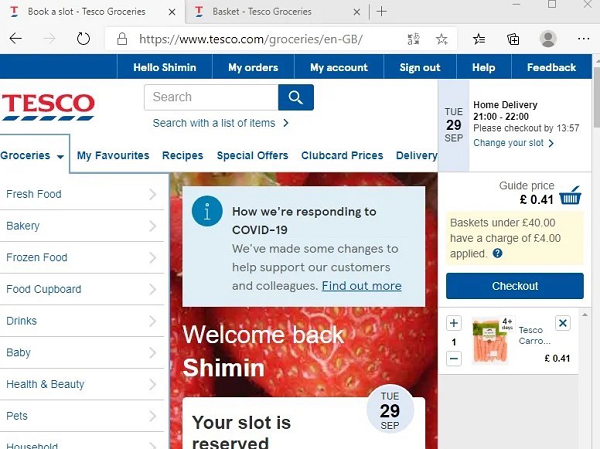Click the Checkout button

[515, 286]
